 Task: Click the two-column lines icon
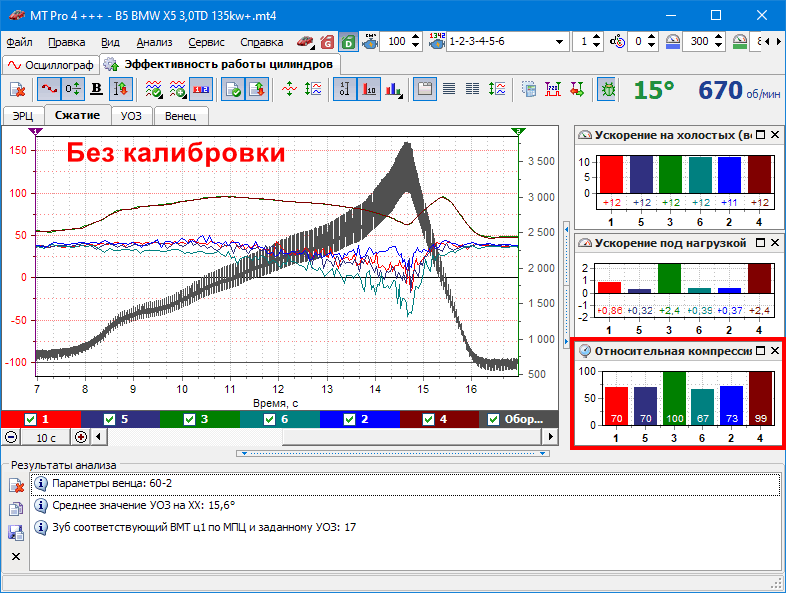[x=472, y=90]
